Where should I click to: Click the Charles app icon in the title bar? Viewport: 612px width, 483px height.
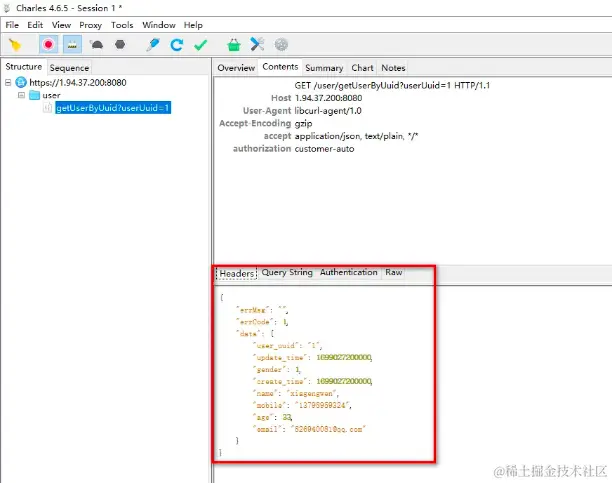click(7, 8)
